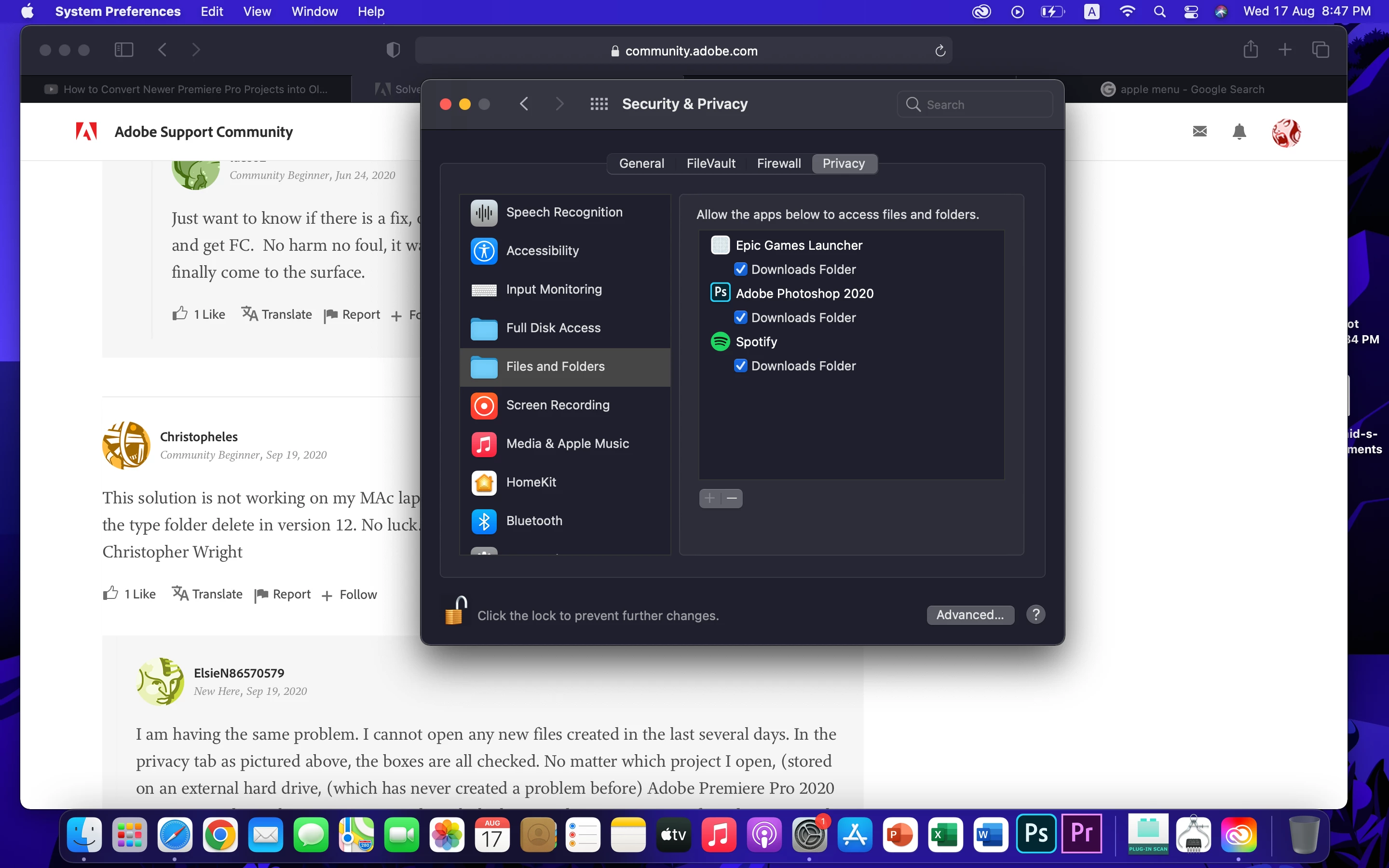Open the Window menu in menu bar
The width and height of the screenshot is (1389, 868).
click(314, 12)
